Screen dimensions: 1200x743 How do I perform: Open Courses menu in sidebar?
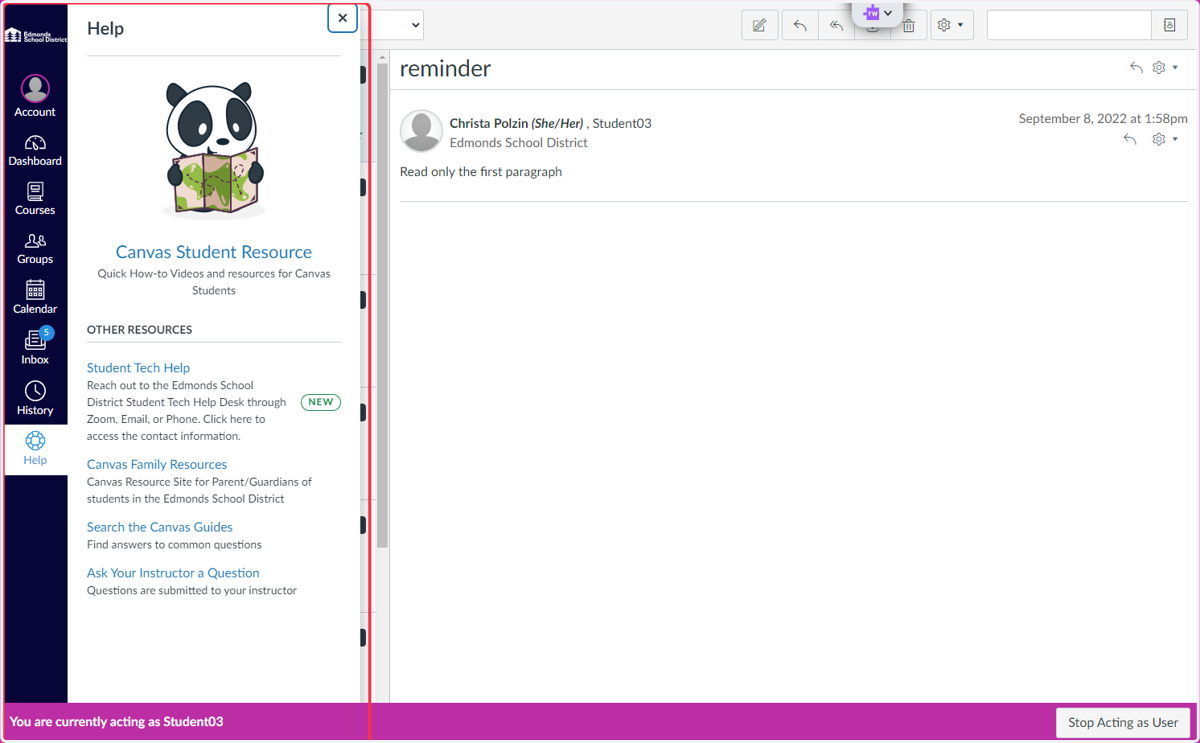point(35,199)
